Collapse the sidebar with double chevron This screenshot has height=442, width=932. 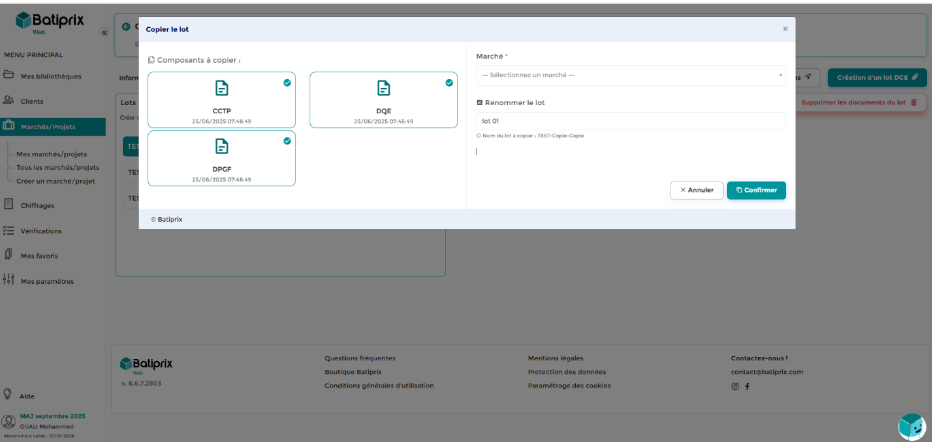point(105,33)
